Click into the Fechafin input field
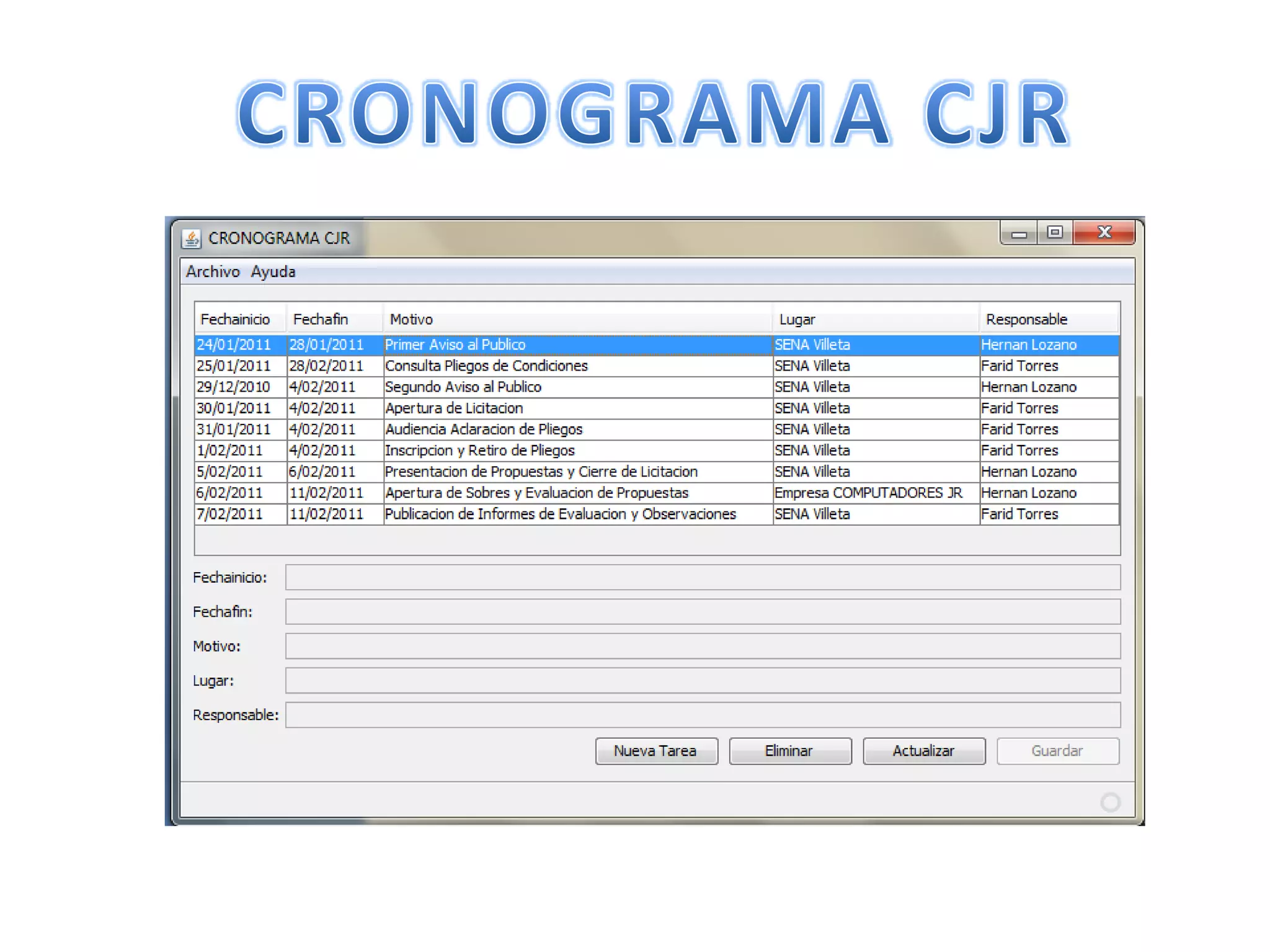Viewport: 1270px width, 952px height. click(x=702, y=612)
